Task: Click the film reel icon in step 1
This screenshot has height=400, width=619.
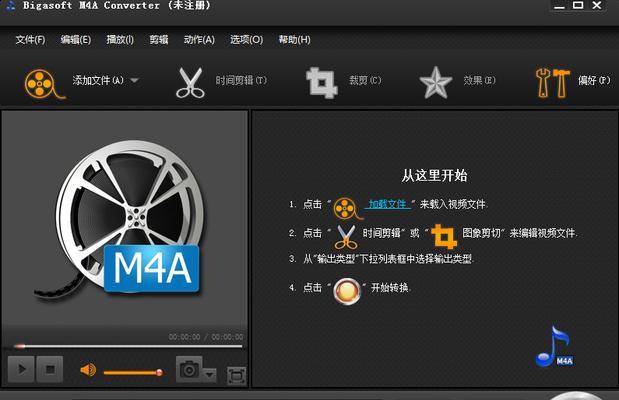Action: coord(347,208)
